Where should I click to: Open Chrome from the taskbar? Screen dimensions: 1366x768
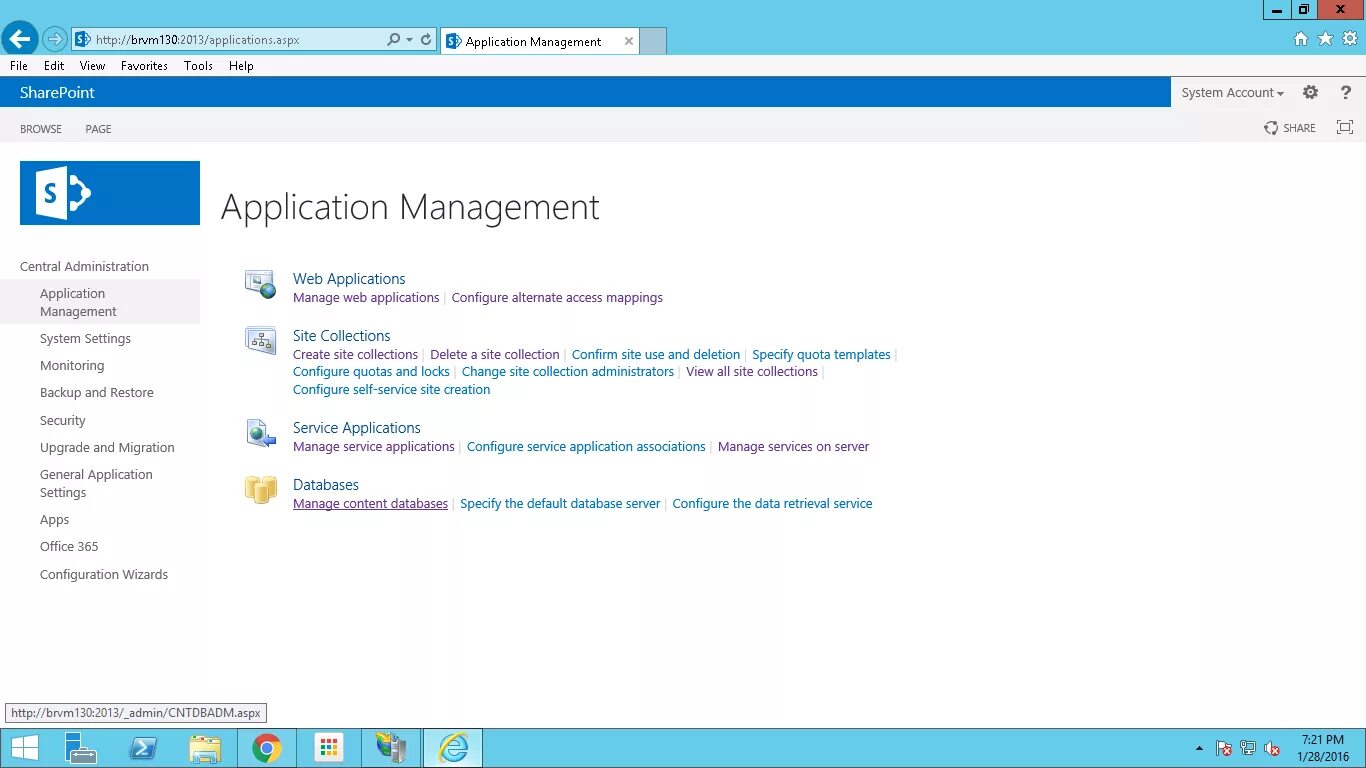click(x=266, y=748)
